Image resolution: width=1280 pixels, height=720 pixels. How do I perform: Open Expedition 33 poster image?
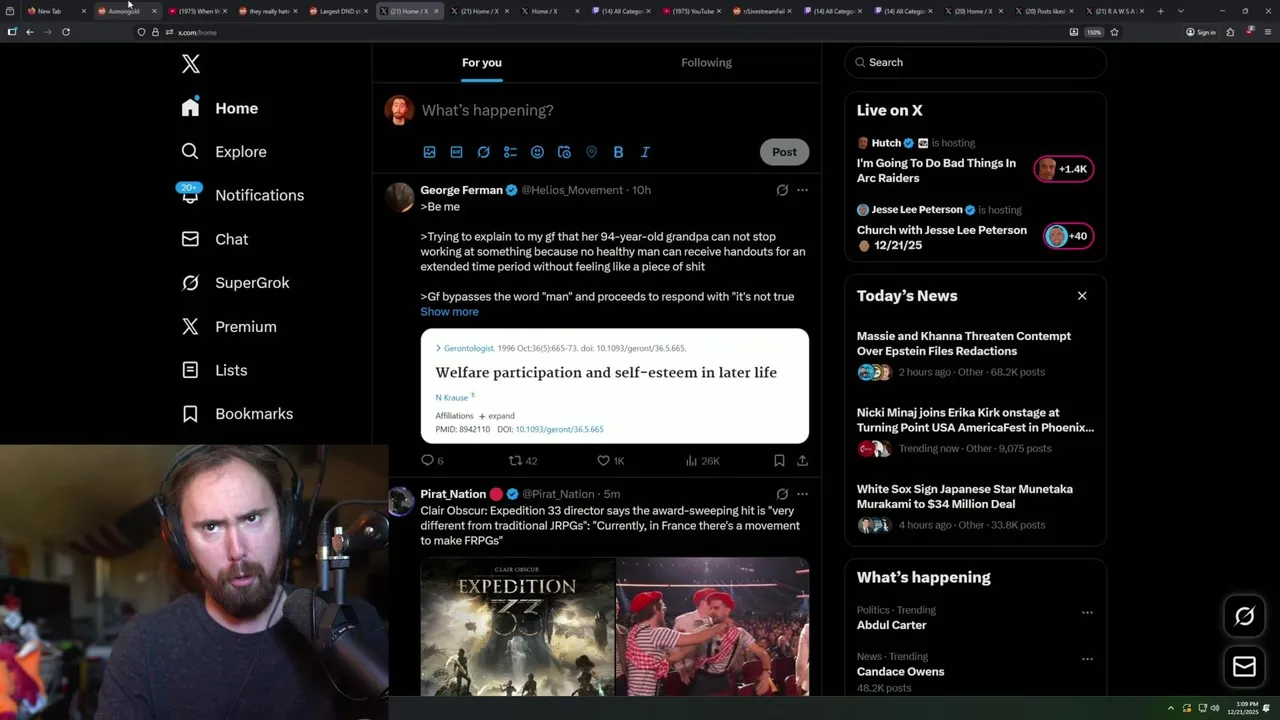(517, 626)
